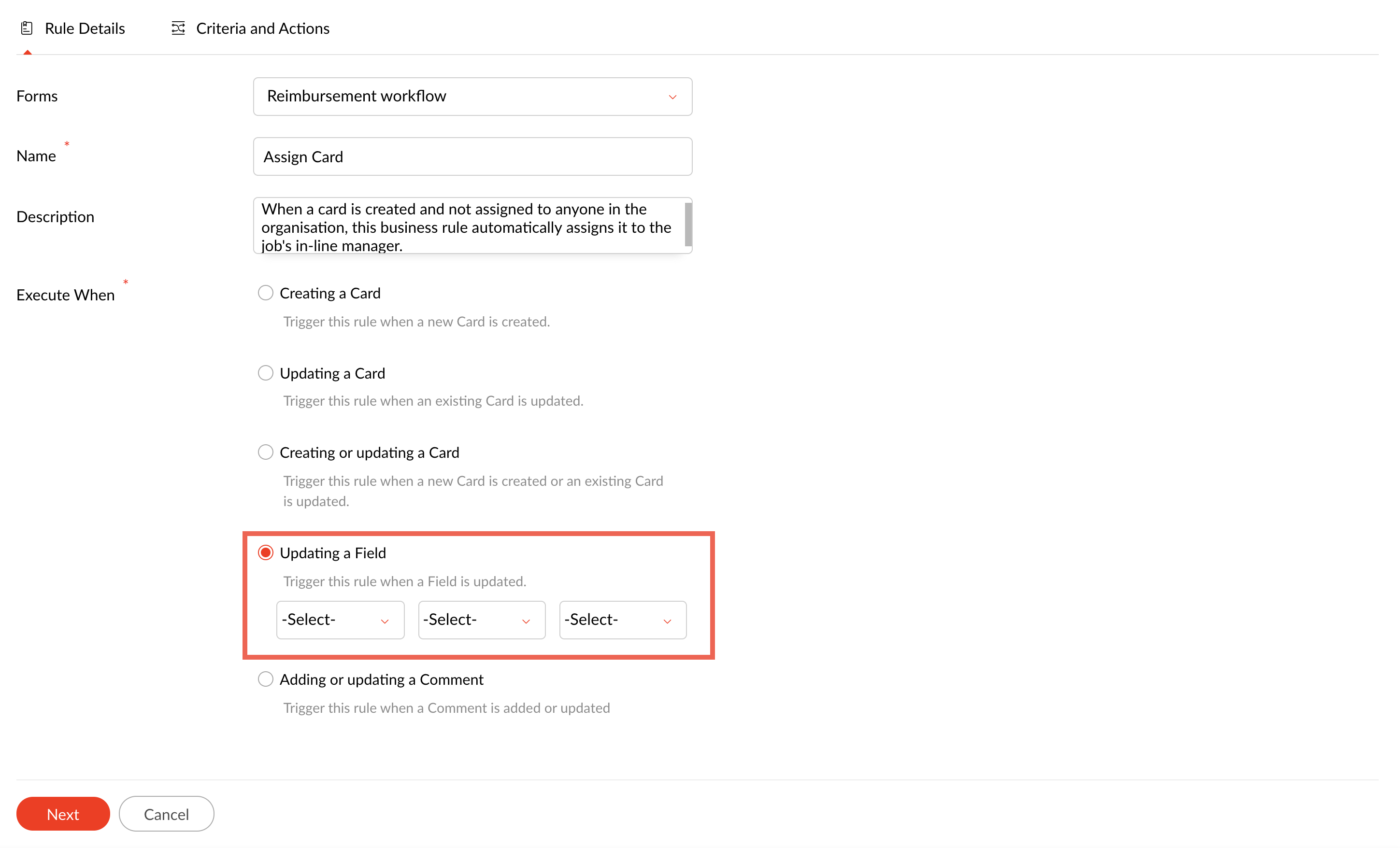
Task: Select the Creating a Card radio button
Action: point(265,293)
